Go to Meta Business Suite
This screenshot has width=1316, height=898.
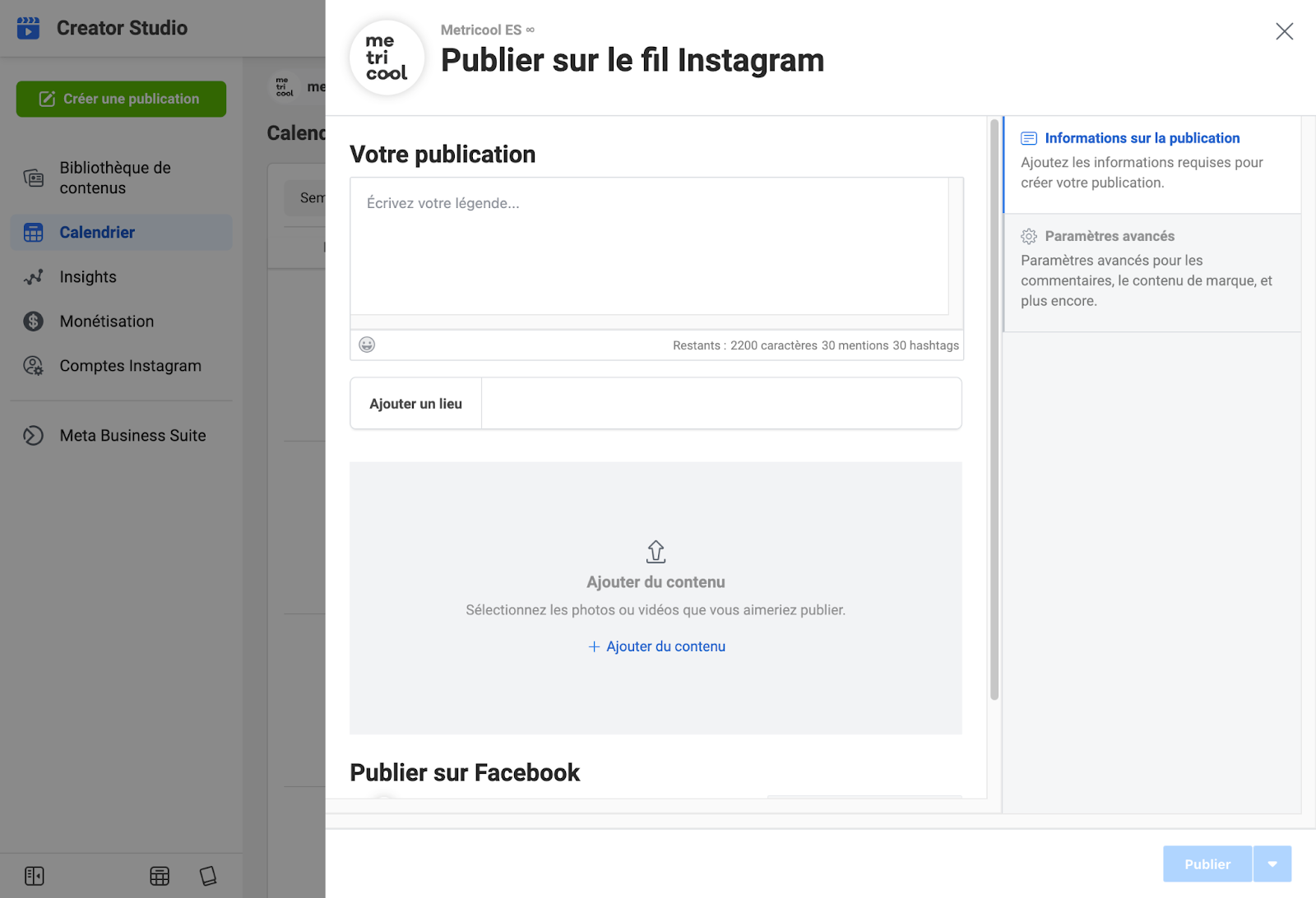coord(121,436)
